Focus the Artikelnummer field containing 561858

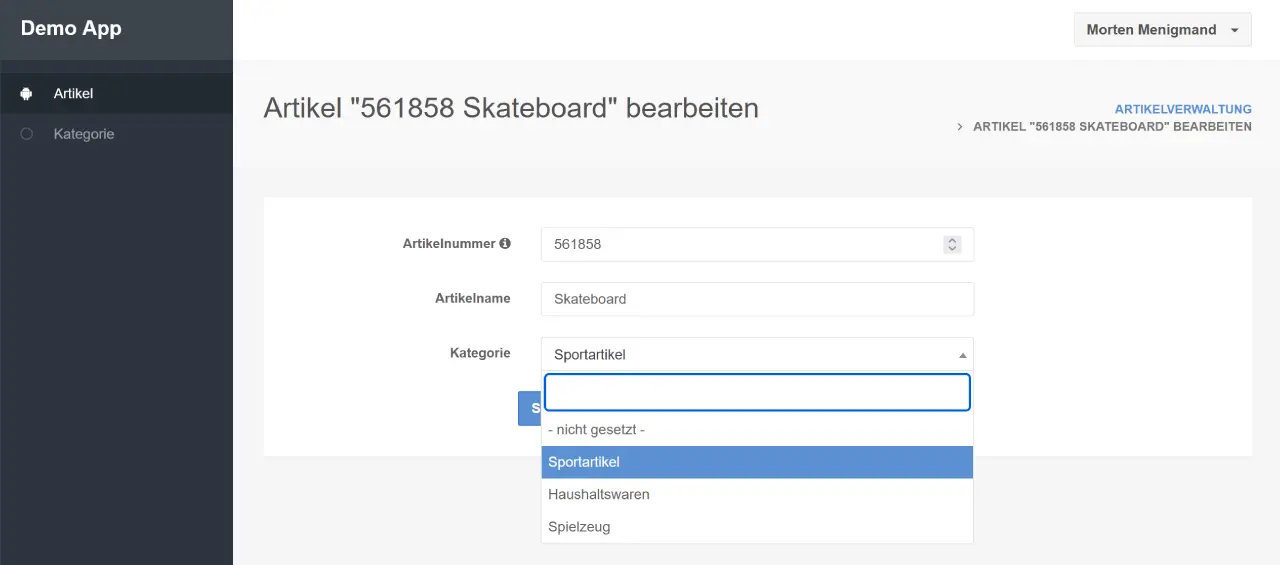[740, 244]
